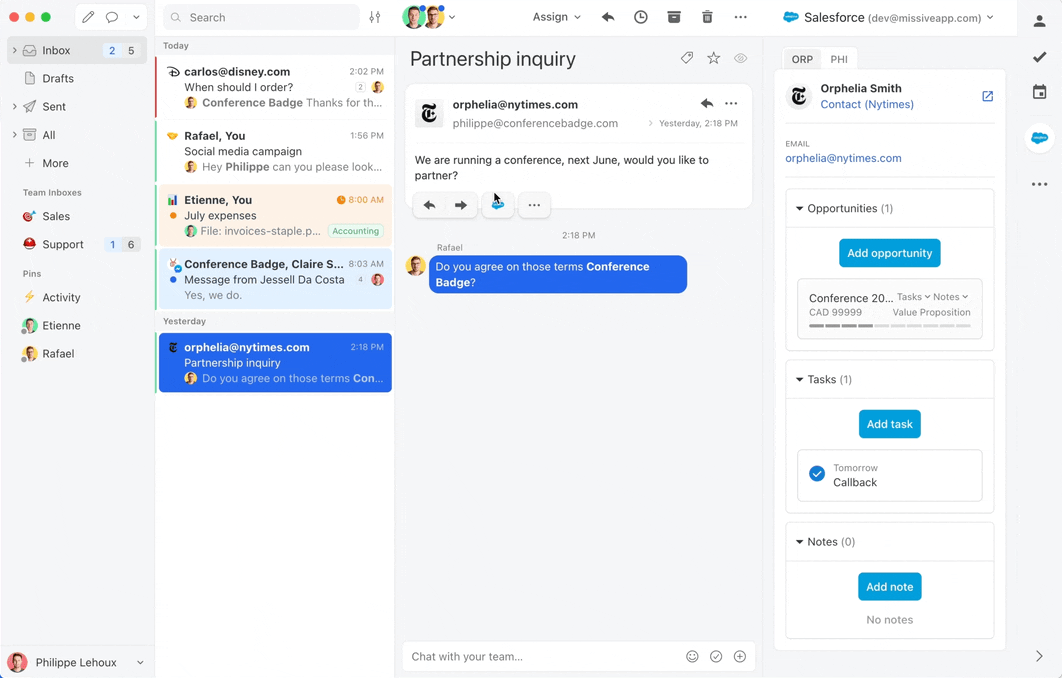Click the Add opportunity button
This screenshot has width=1062, height=678.
[889, 253]
